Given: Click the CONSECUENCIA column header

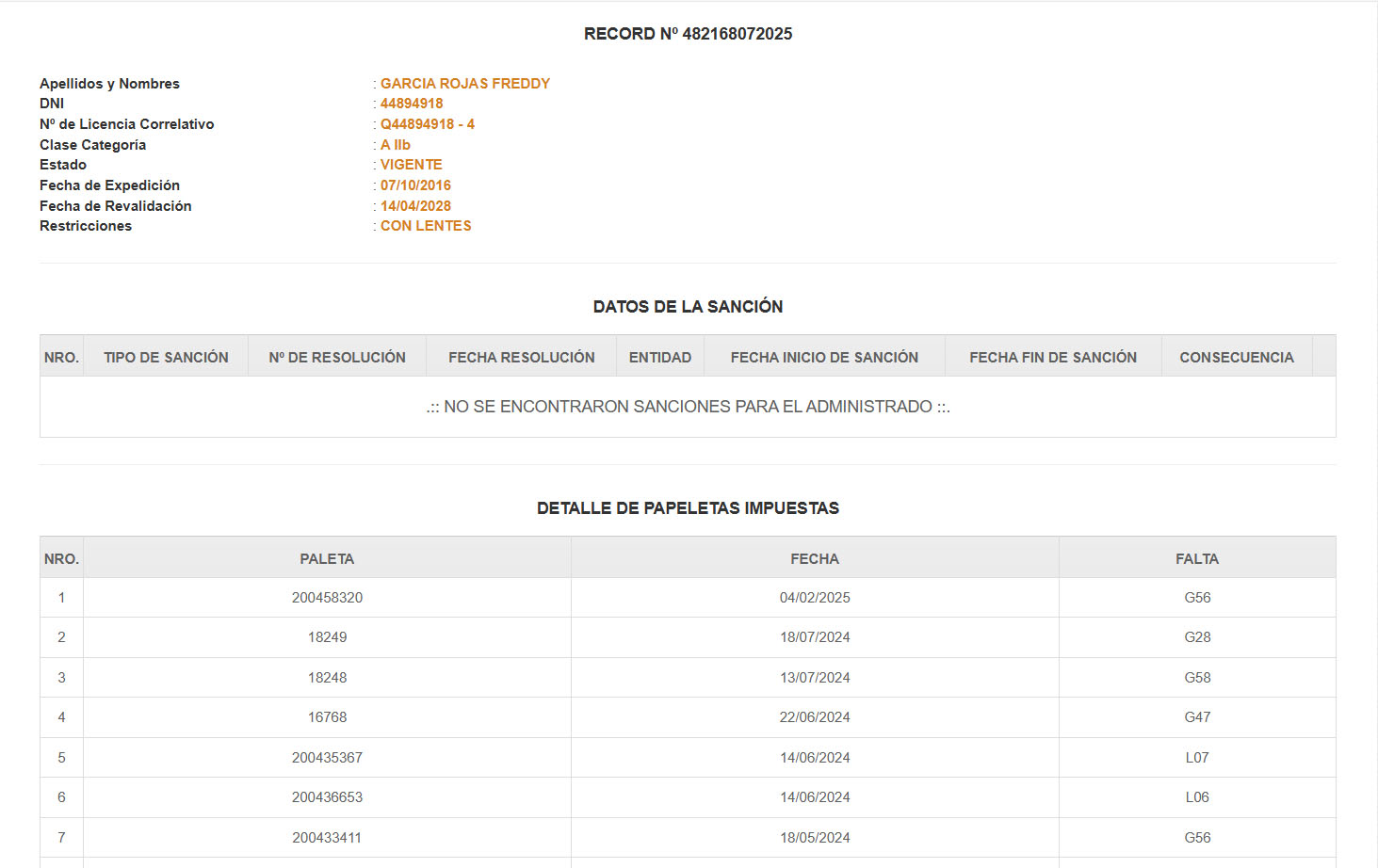Looking at the screenshot, I should pyautogui.click(x=1236, y=358).
